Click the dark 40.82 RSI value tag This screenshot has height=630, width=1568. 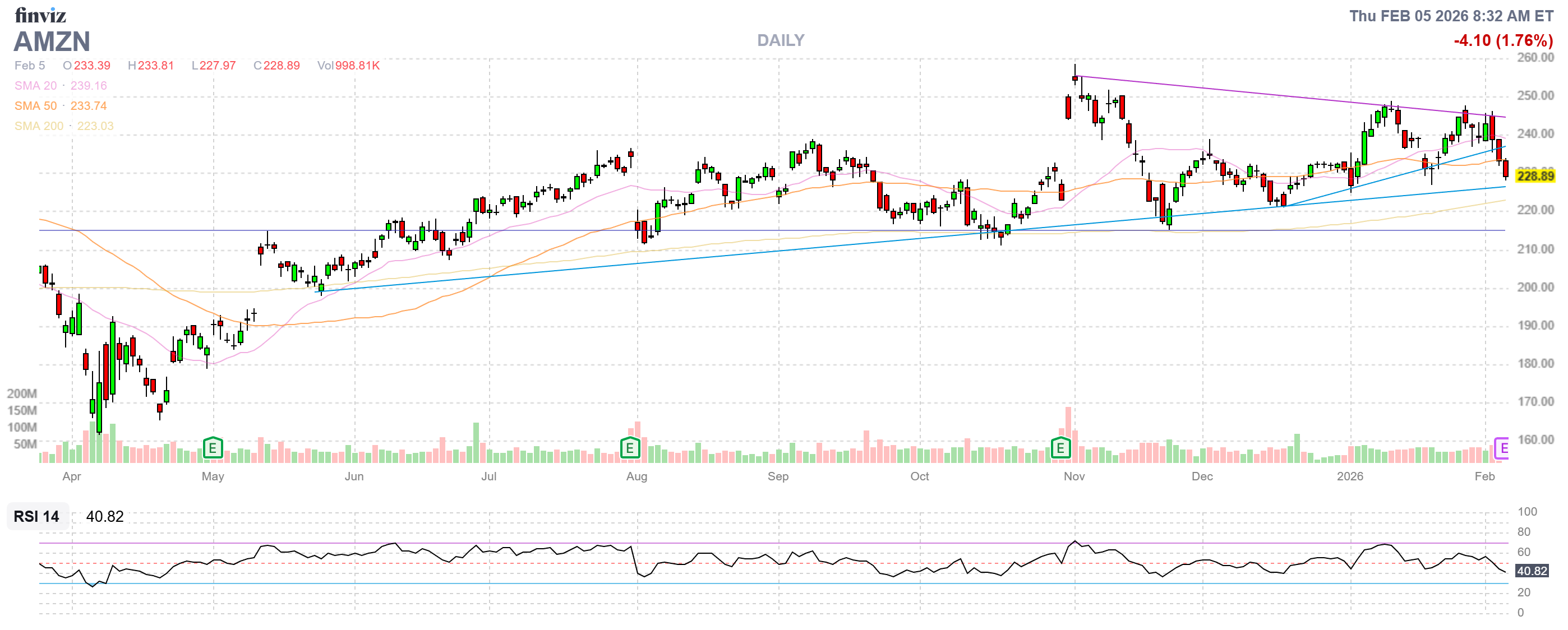pos(1531,571)
